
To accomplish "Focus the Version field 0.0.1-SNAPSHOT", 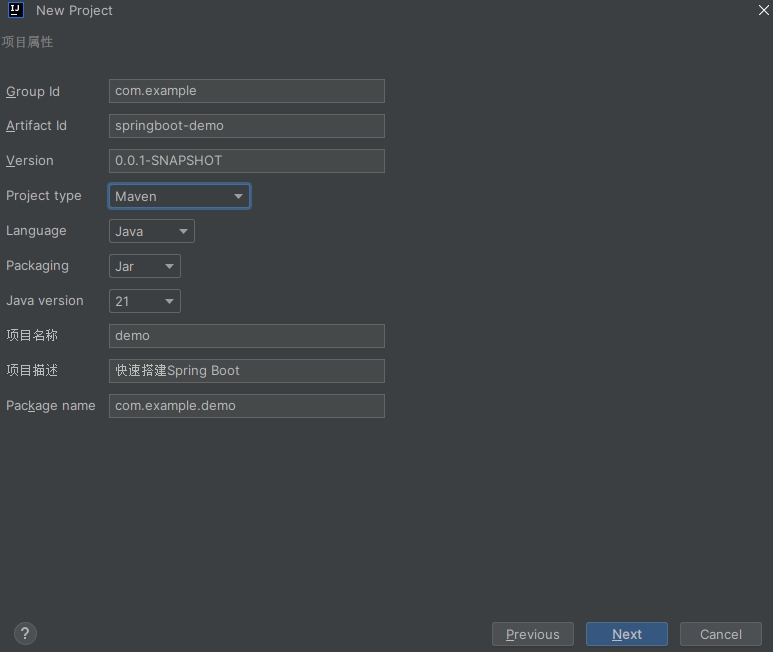I will 246,161.
